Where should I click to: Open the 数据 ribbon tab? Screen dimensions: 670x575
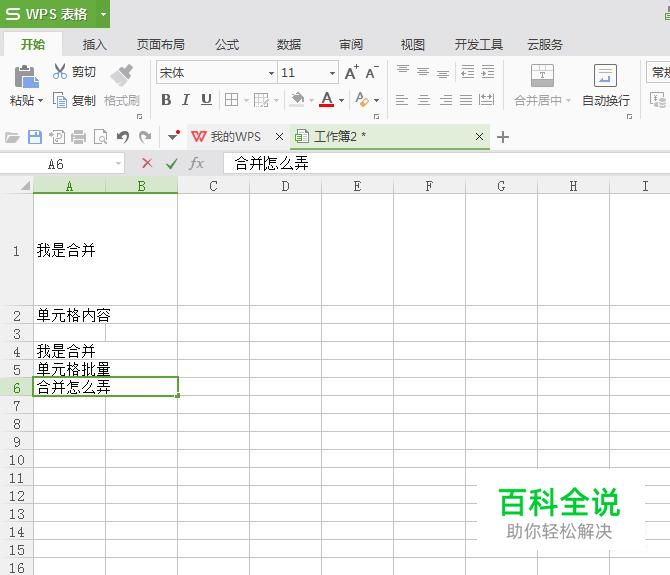pyautogui.click(x=289, y=44)
